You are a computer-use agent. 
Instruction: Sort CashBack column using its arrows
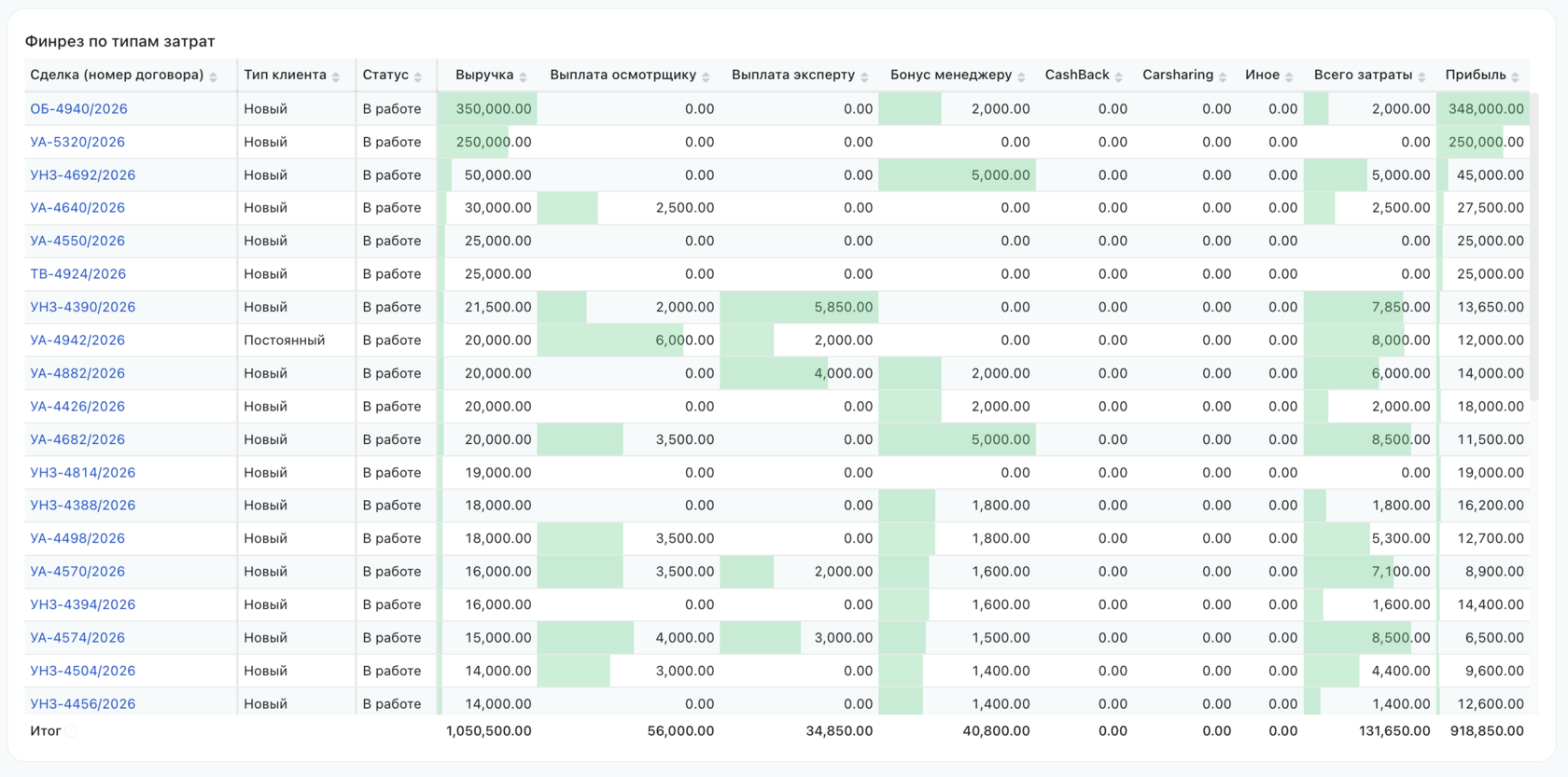coord(1119,76)
